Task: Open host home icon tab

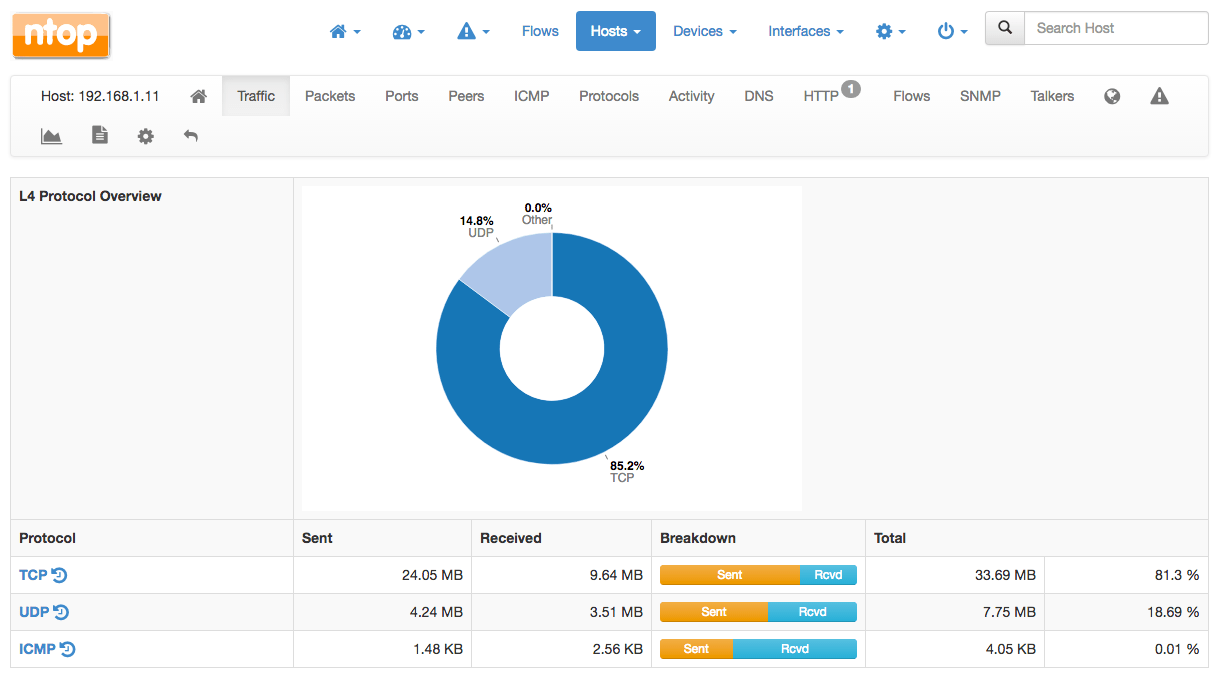Action: 198,96
